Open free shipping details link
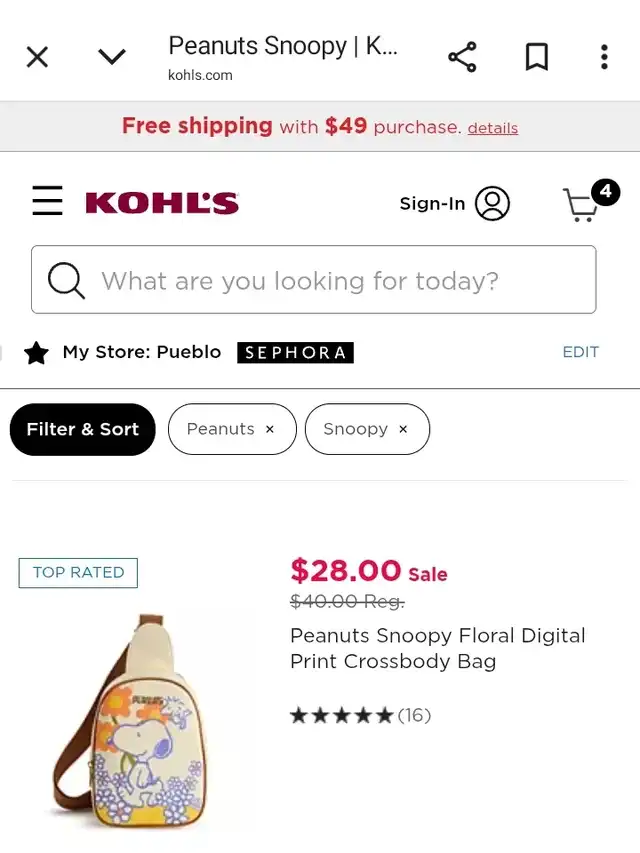Viewport: 640px width, 853px height. click(x=493, y=128)
